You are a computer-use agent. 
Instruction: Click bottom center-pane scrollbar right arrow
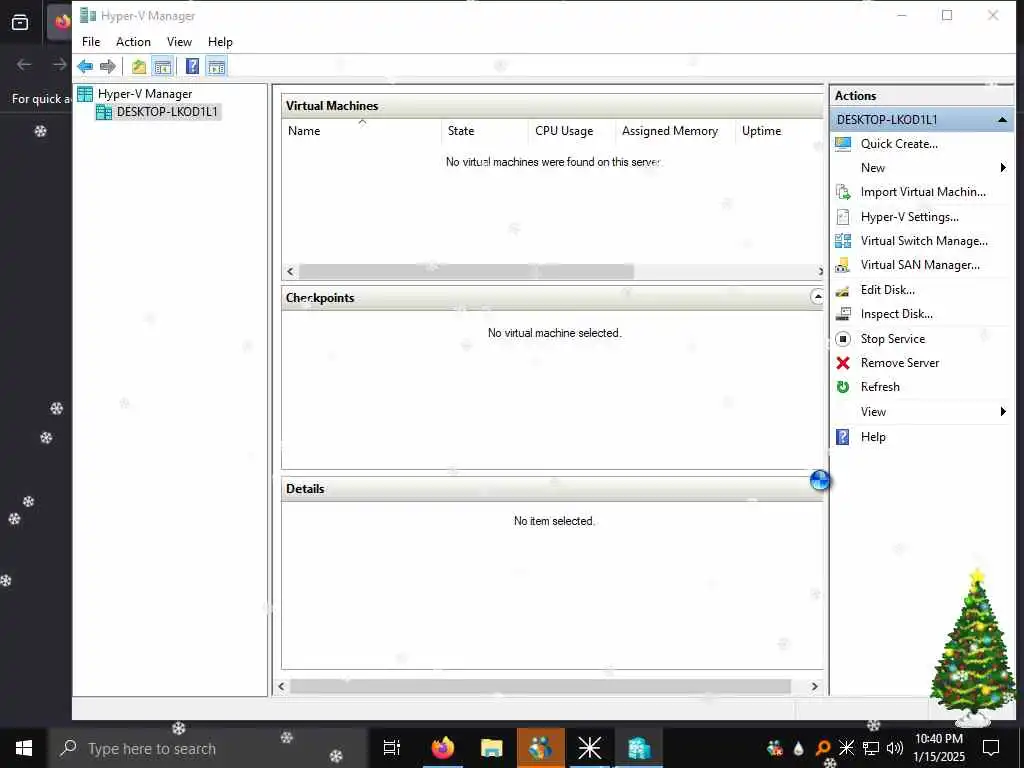tap(814, 686)
